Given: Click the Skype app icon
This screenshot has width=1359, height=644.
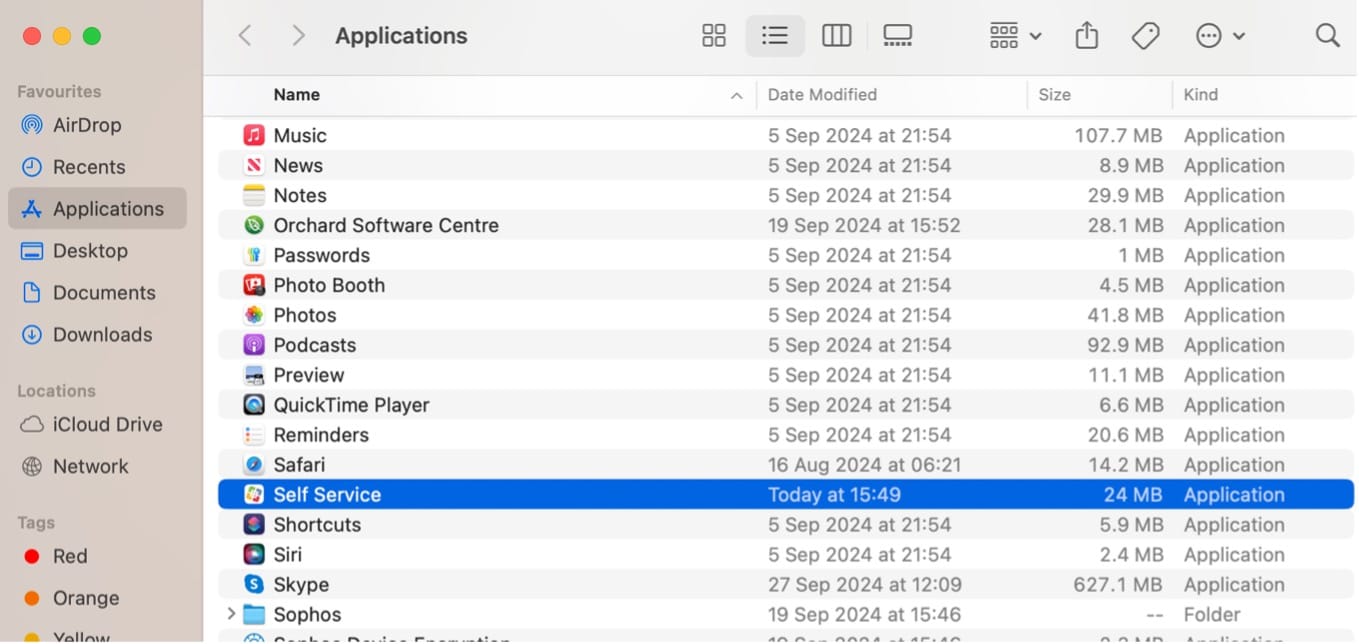Looking at the screenshot, I should pyautogui.click(x=254, y=585).
